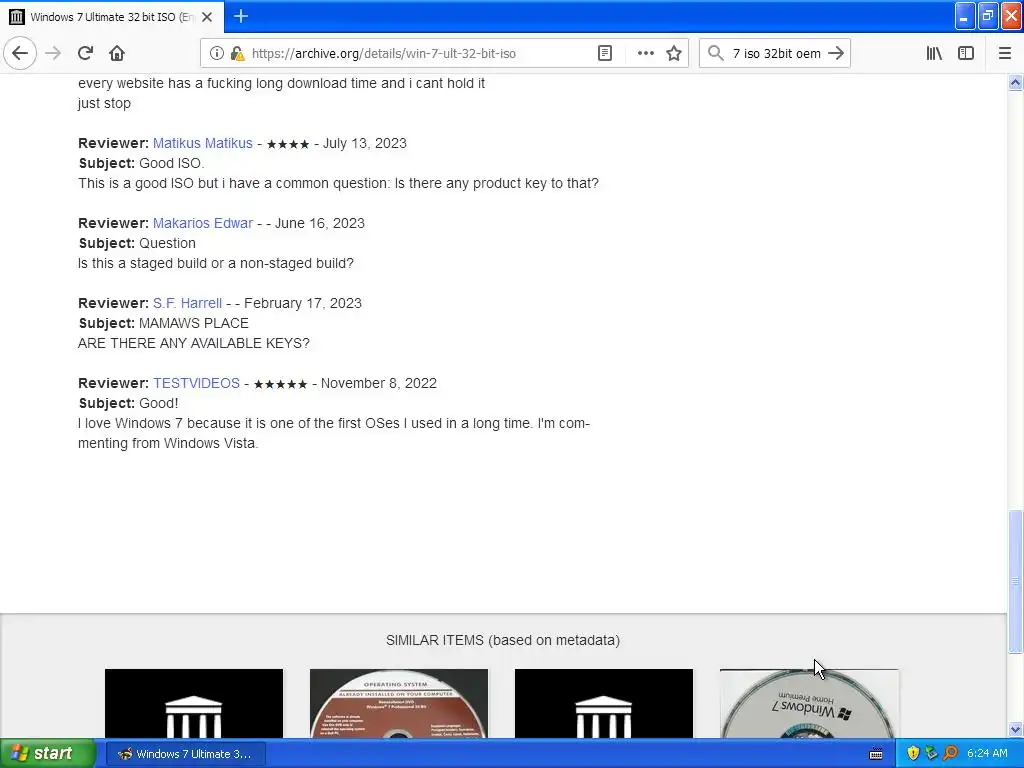Click ARE THERE ANY AVAILABLE KEYS? text
Viewport: 1024px width, 768px height.
tap(194, 343)
